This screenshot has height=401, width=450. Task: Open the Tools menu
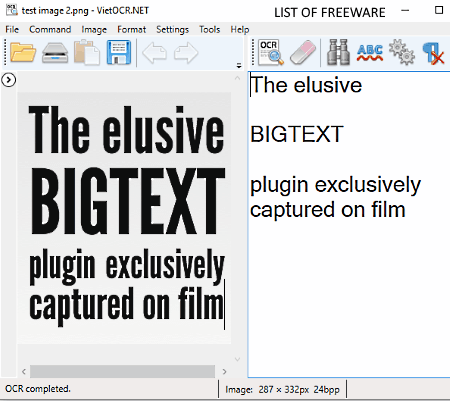click(x=209, y=30)
